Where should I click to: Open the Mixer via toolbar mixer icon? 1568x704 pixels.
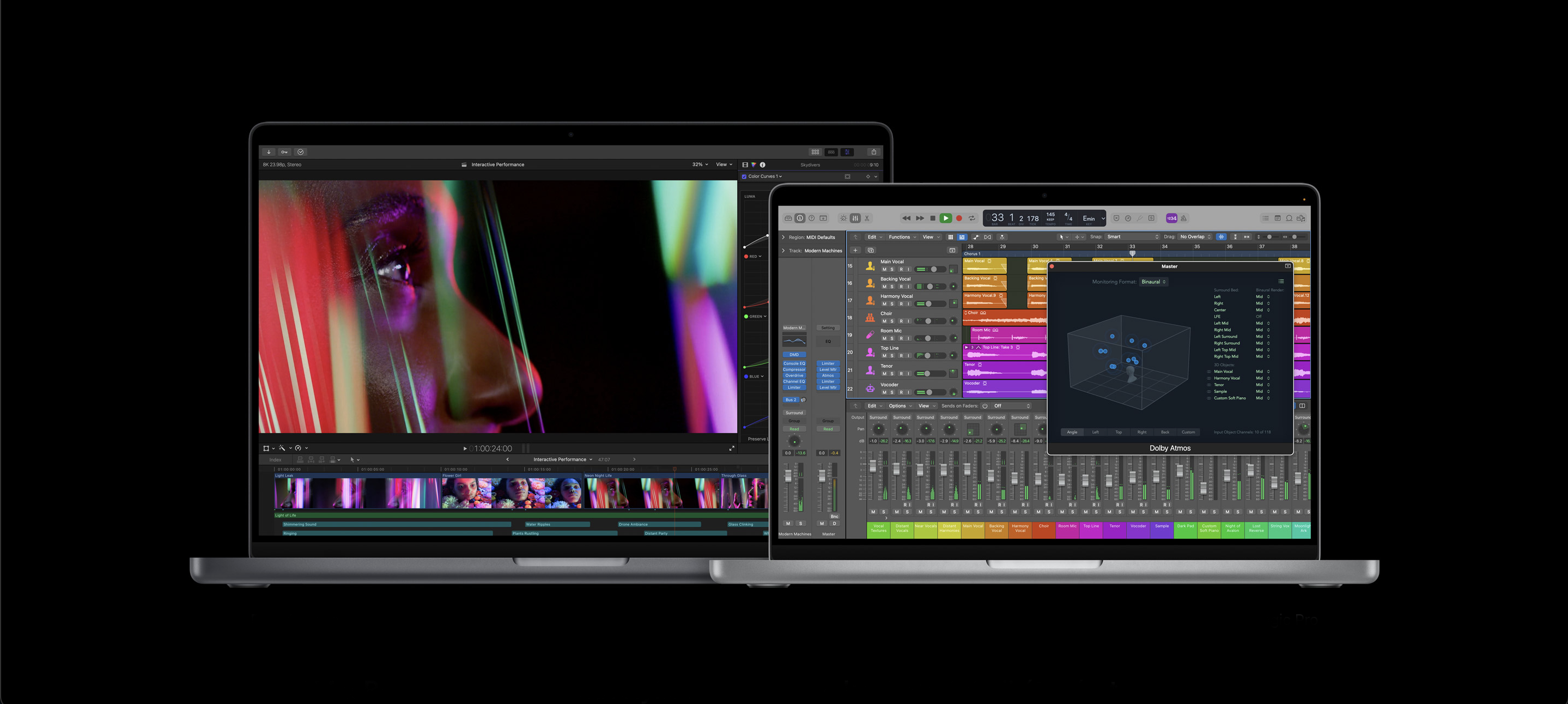click(855, 218)
